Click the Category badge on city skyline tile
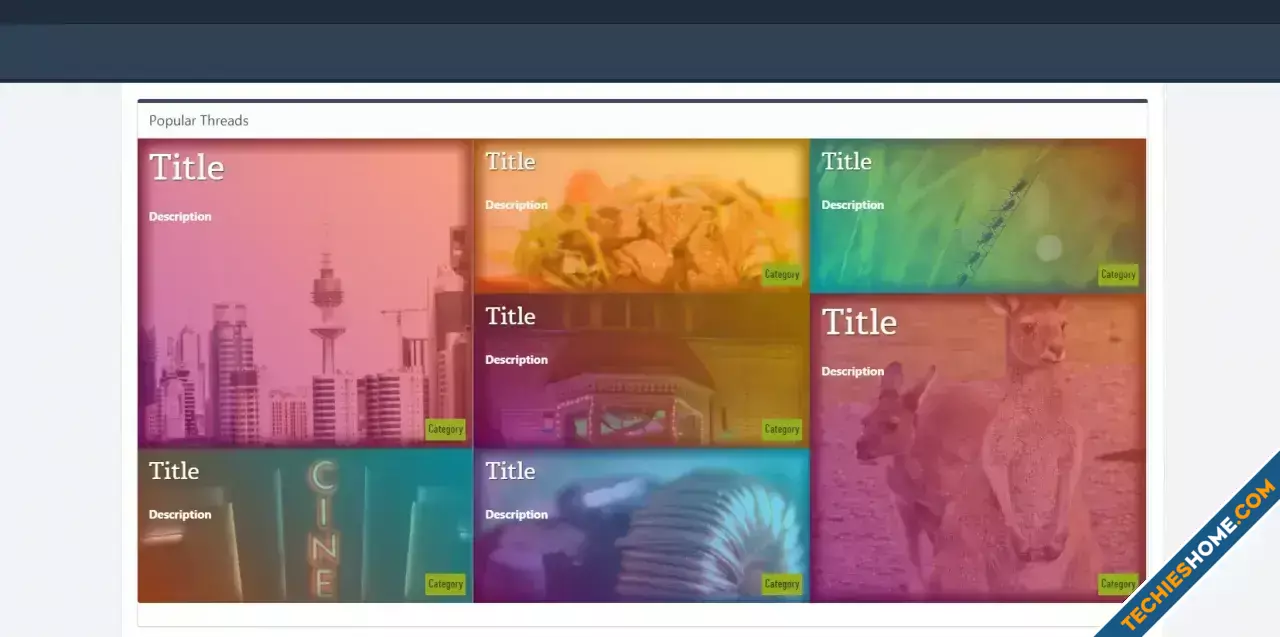The image size is (1280, 637). [x=445, y=429]
